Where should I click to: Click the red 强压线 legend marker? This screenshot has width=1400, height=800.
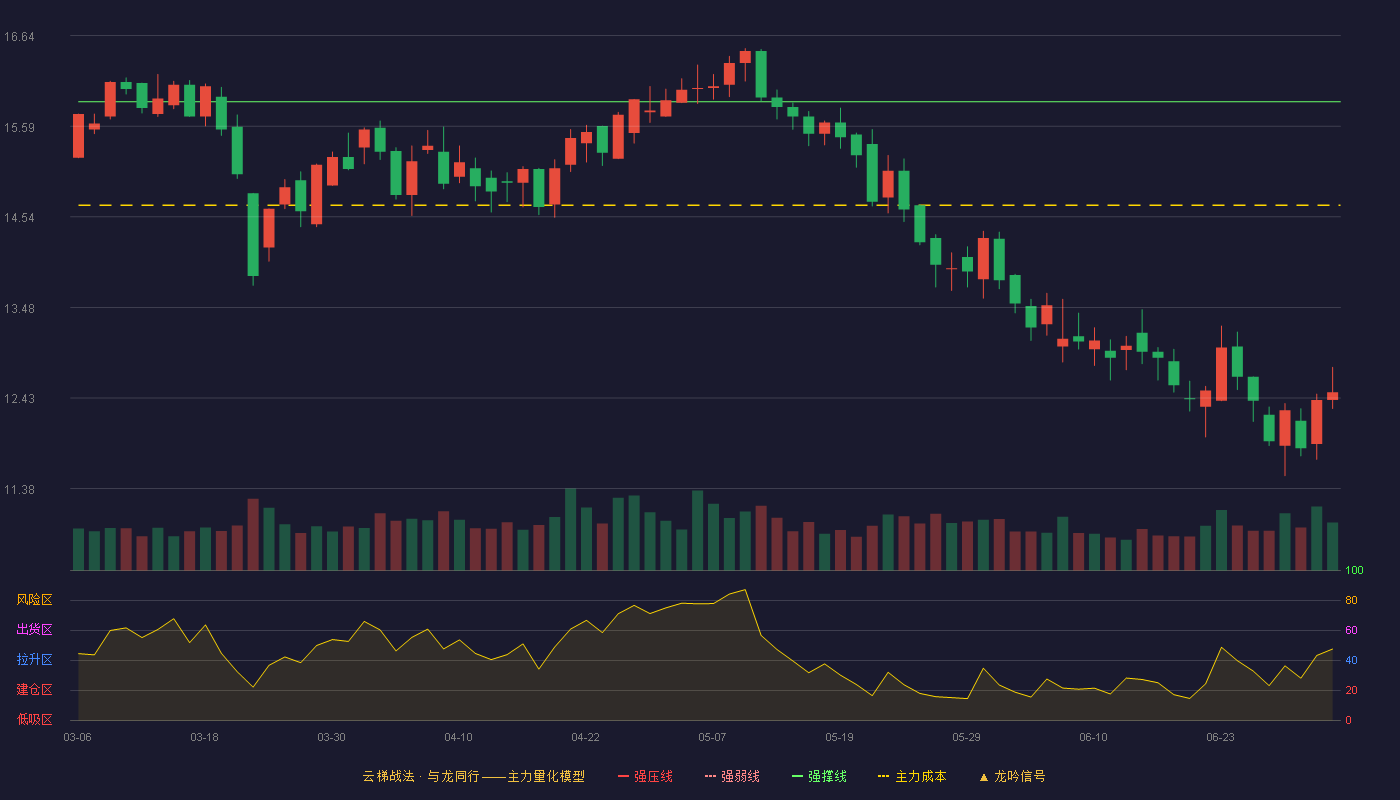(623, 776)
